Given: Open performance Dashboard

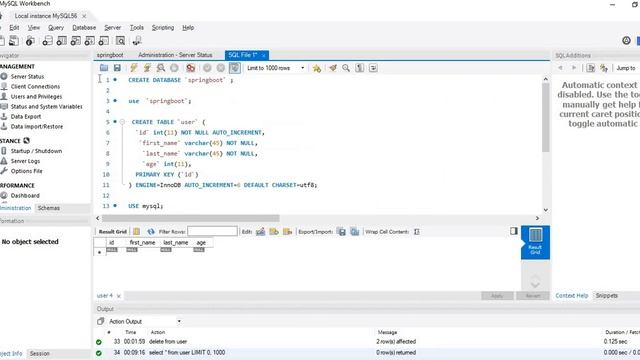Looking at the screenshot, I should 25,196.
